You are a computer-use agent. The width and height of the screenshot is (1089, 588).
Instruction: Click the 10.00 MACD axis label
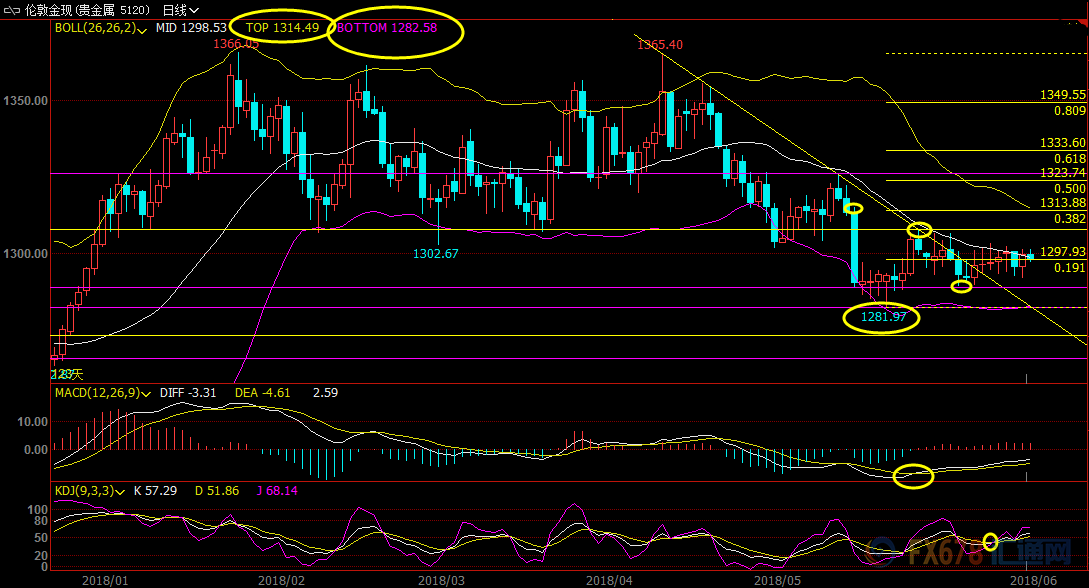(32, 421)
